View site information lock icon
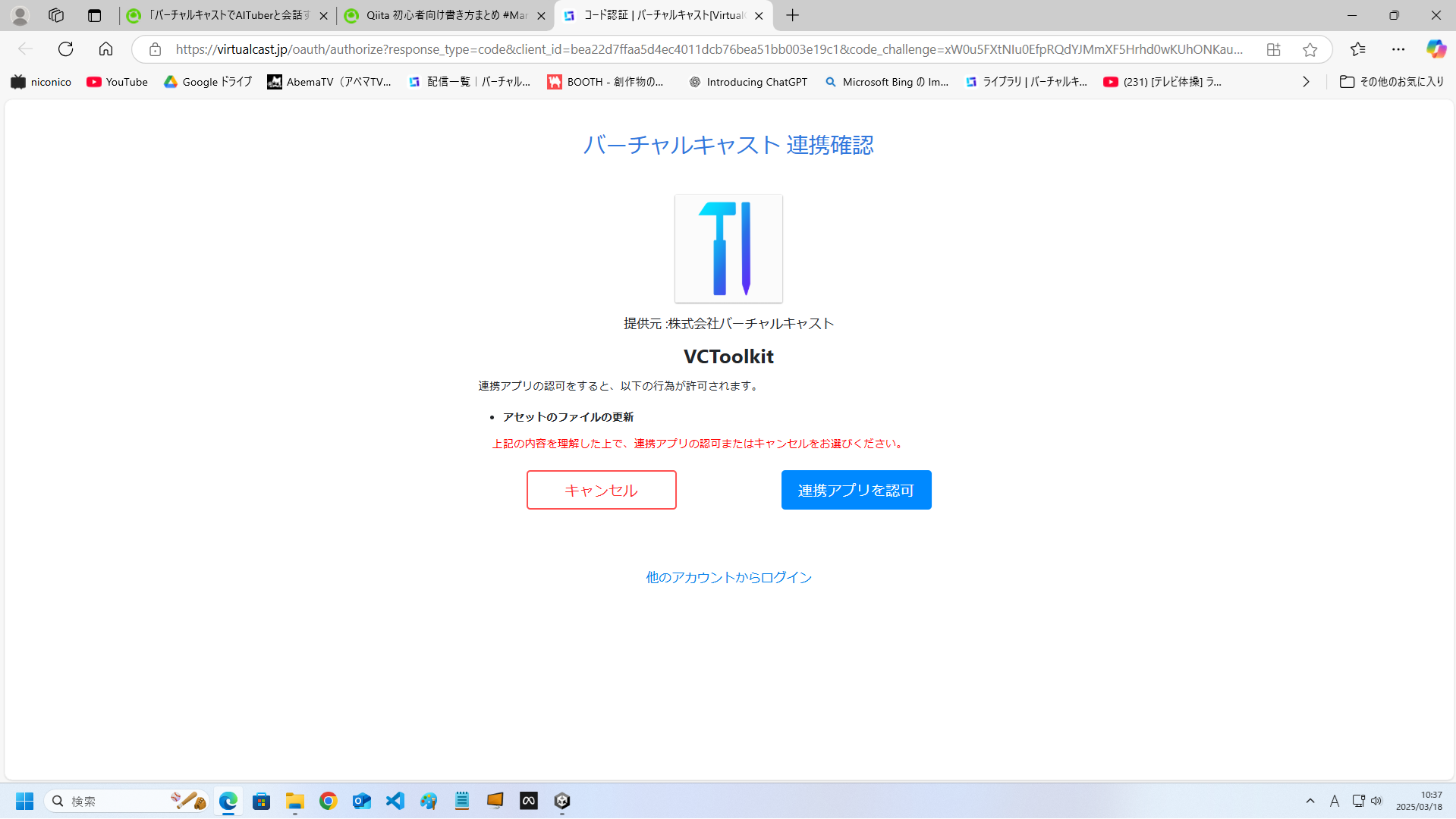The height and width of the screenshot is (819, 1456). click(x=155, y=49)
